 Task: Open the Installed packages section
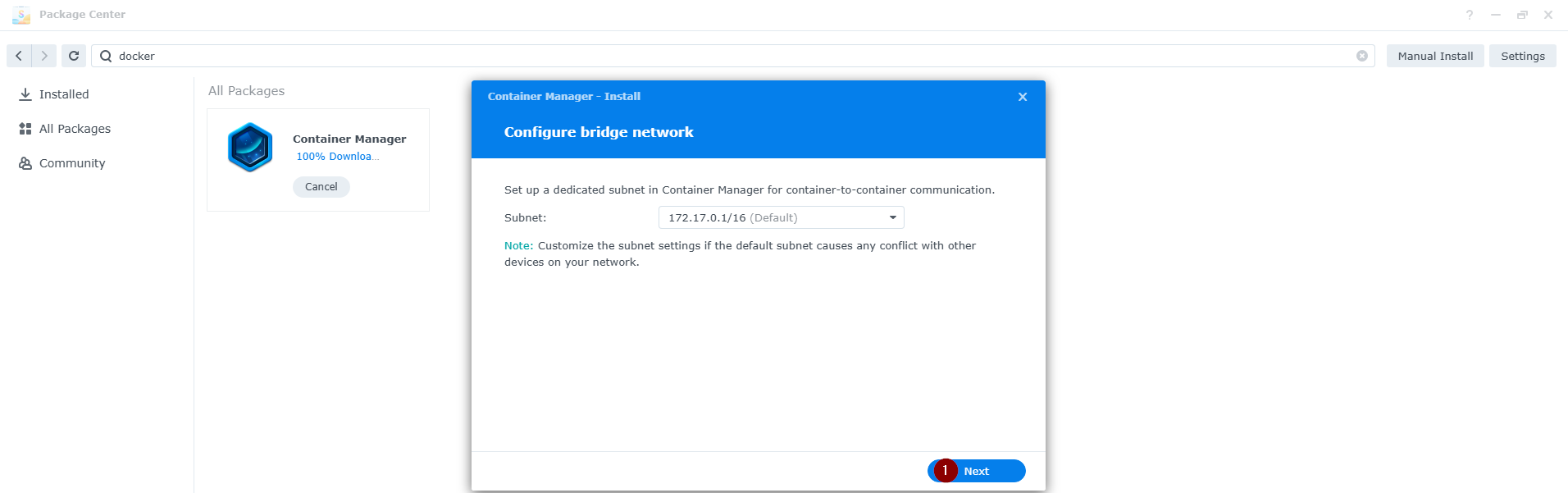point(64,94)
